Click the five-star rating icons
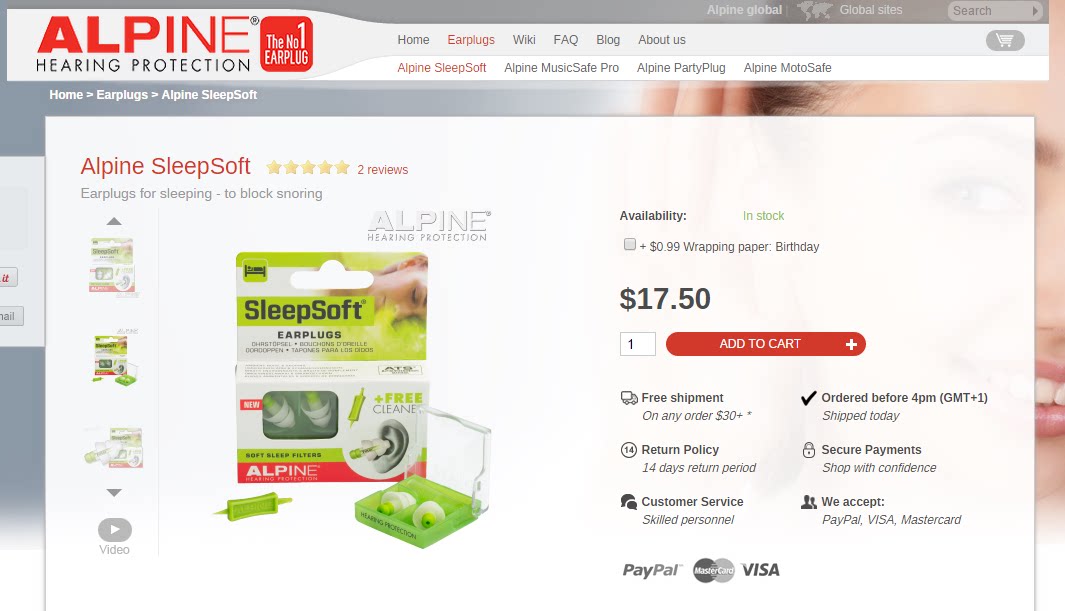This screenshot has width=1065, height=611. coord(308,168)
